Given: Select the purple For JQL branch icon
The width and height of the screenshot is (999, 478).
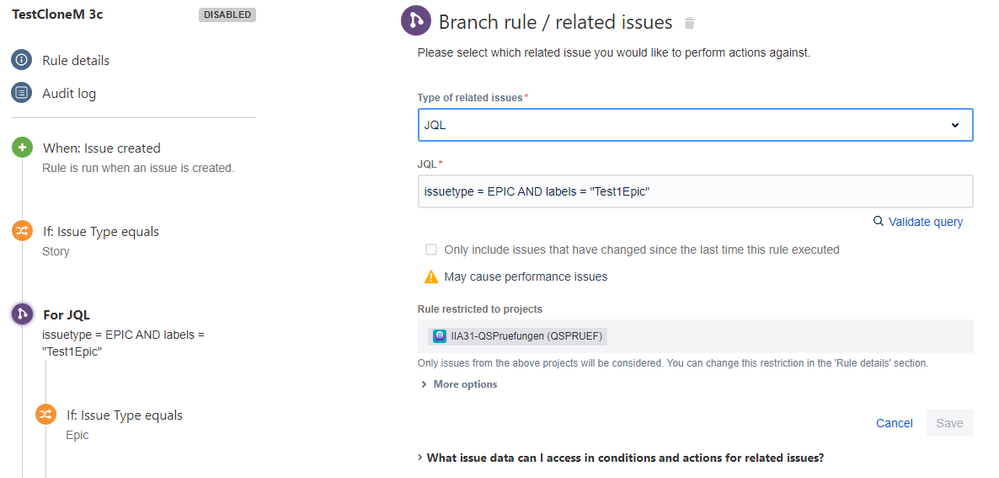Looking at the screenshot, I should click(22, 314).
